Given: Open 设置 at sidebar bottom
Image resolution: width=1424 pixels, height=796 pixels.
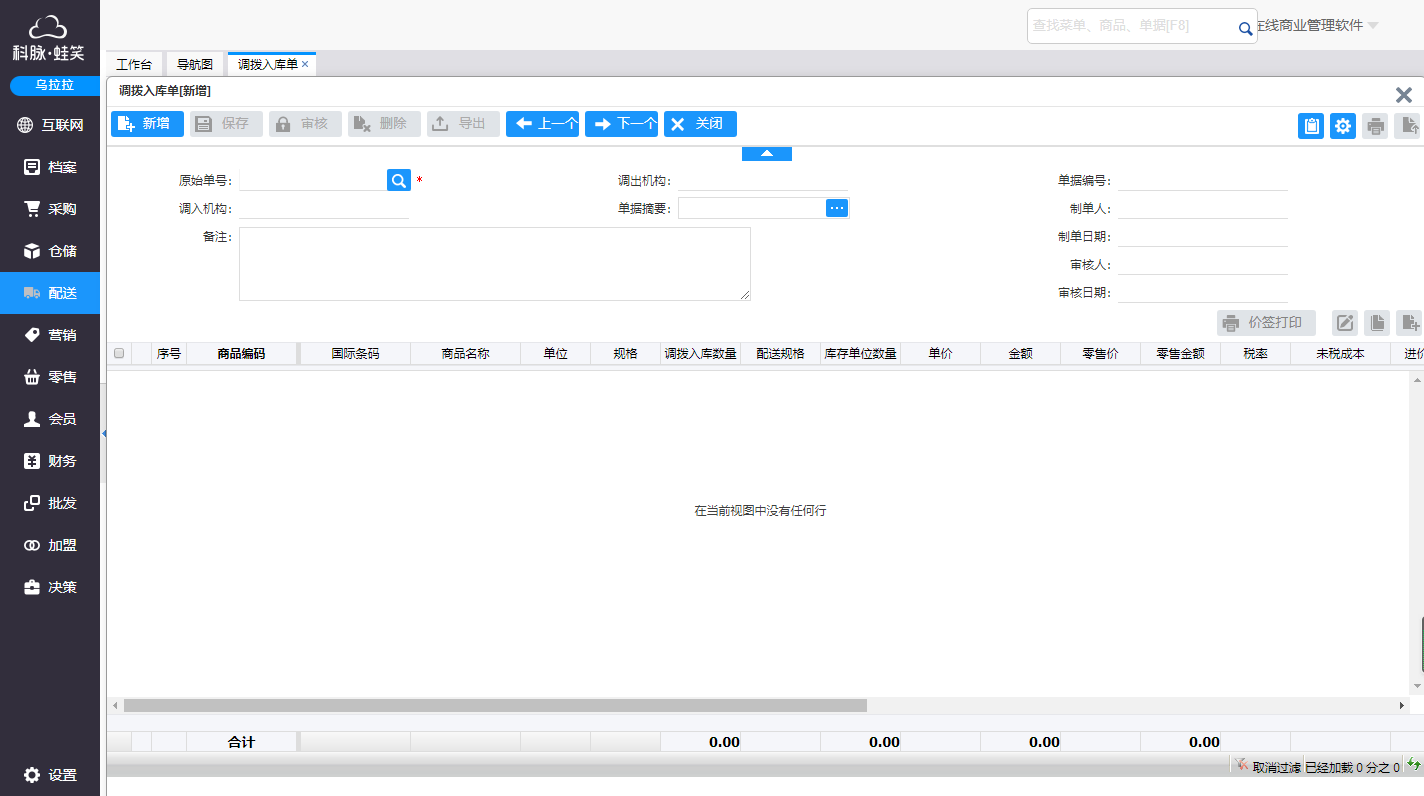Looking at the screenshot, I should click(x=50, y=775).
